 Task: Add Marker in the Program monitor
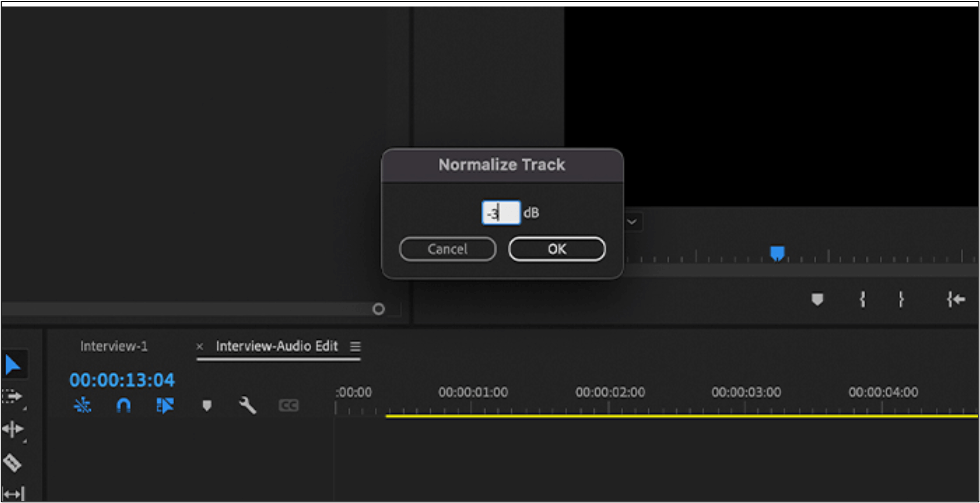coord(817,300)
